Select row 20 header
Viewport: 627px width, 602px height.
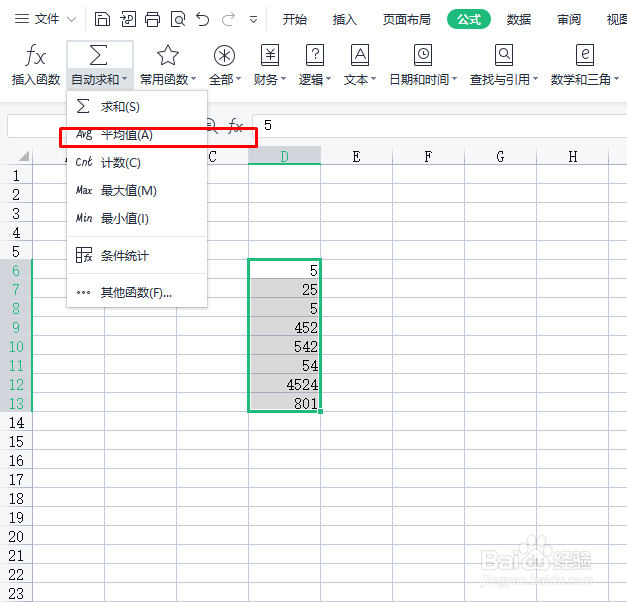coord(16,536)
